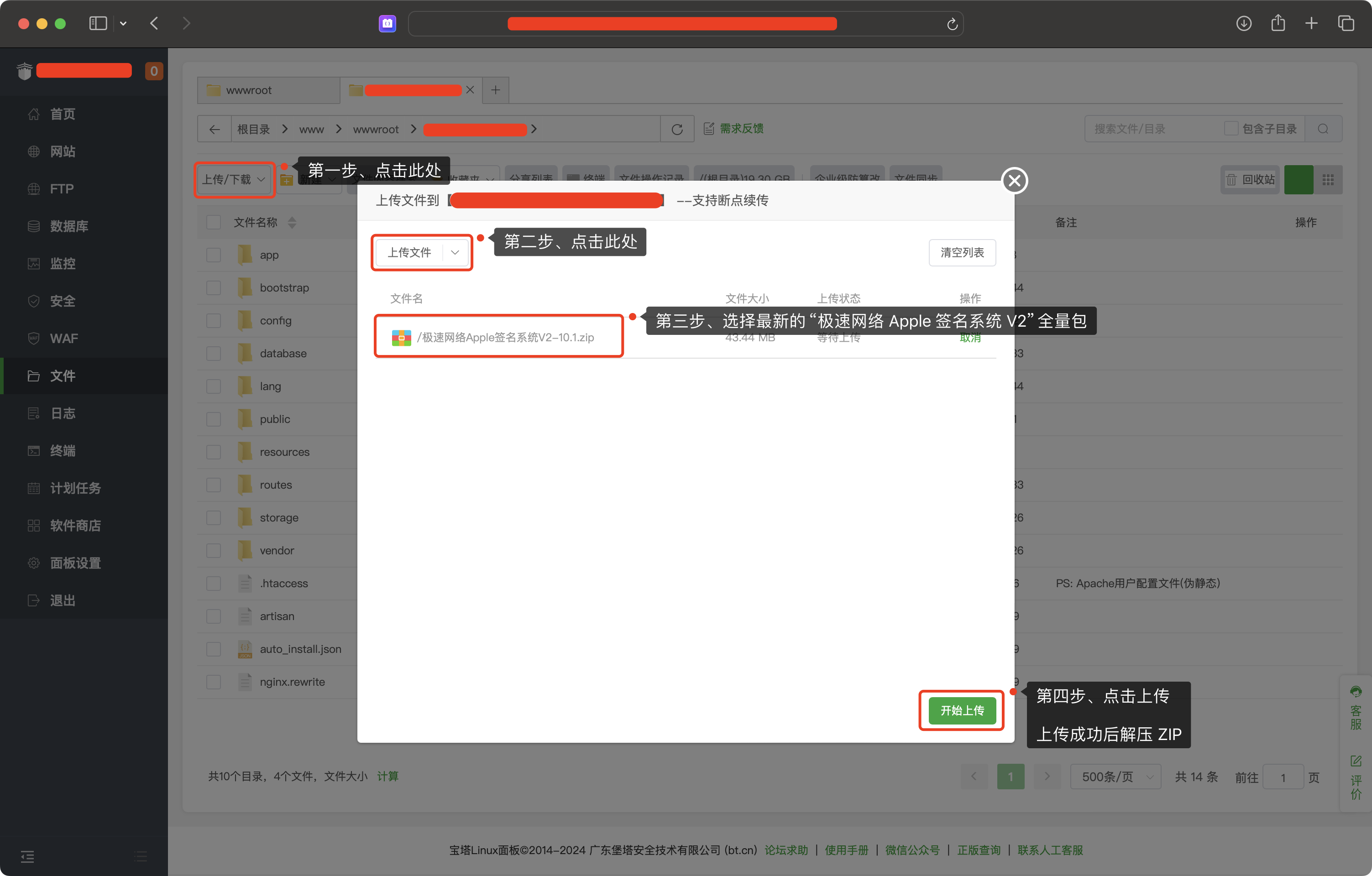Select the bootstrap folder checkbox

(214, 287)
